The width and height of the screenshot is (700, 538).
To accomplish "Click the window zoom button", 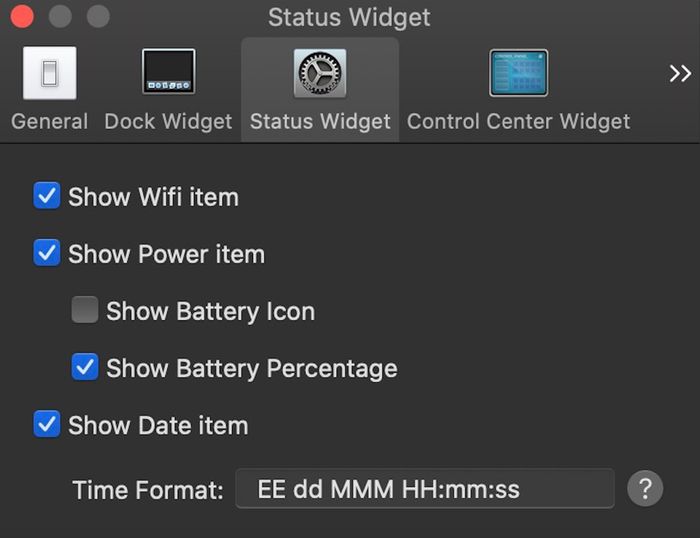I will pyautogui.click(x=98, y=17).
